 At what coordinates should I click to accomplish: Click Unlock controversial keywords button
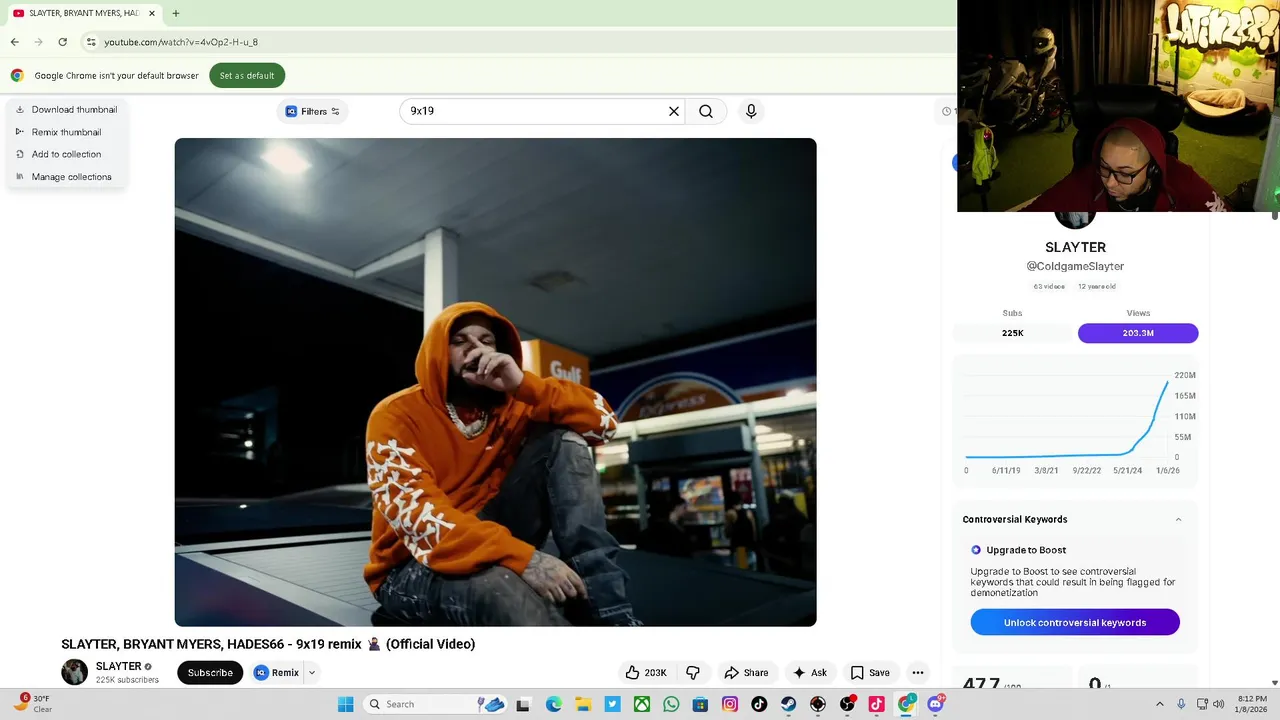point(1075,622)
